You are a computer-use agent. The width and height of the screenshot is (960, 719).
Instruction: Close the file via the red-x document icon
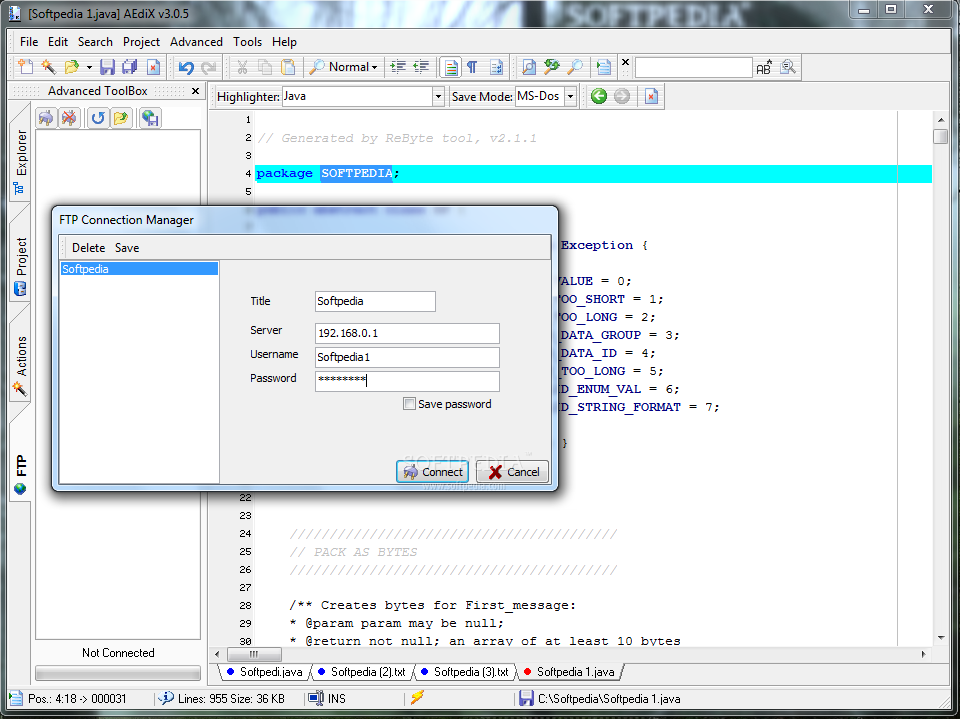point(153,67)
